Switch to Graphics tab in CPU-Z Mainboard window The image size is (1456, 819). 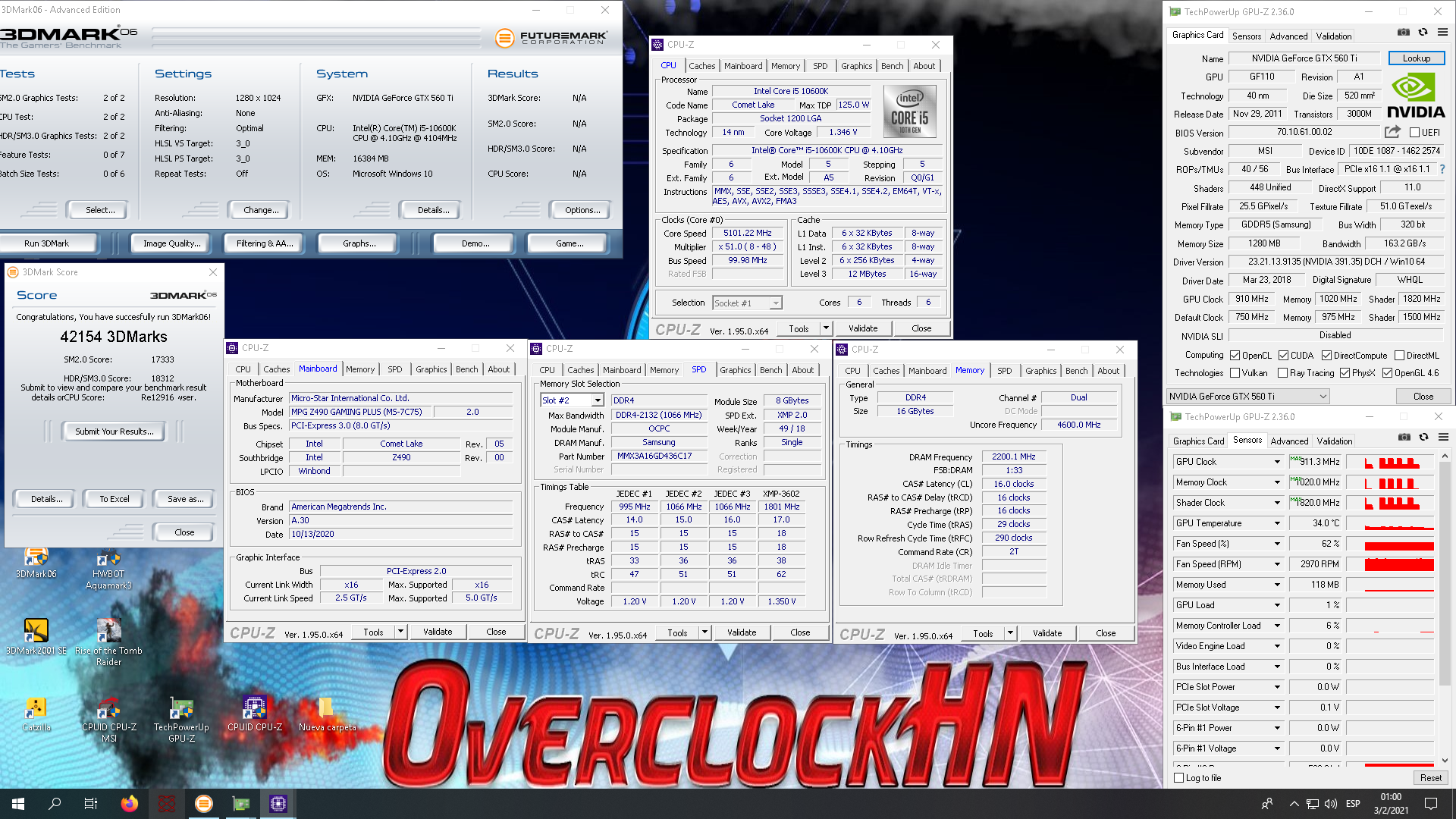tap(431, 369)
